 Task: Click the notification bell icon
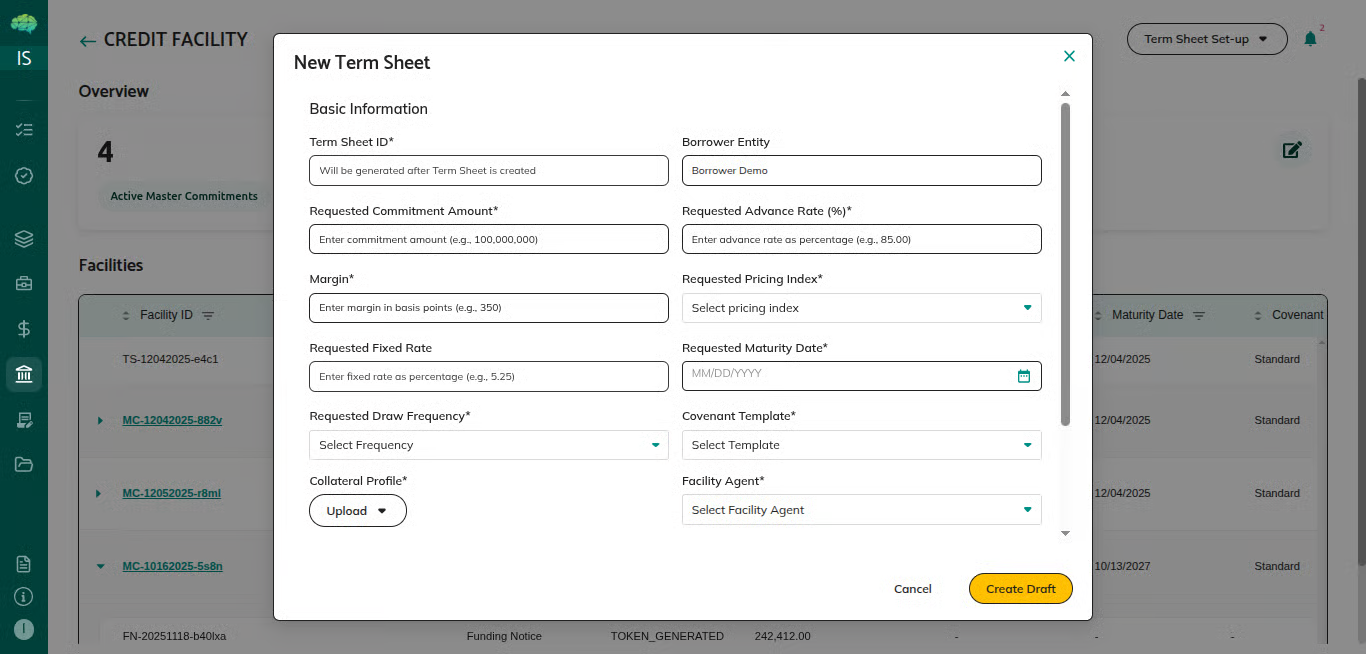(x=1310, y=39)
